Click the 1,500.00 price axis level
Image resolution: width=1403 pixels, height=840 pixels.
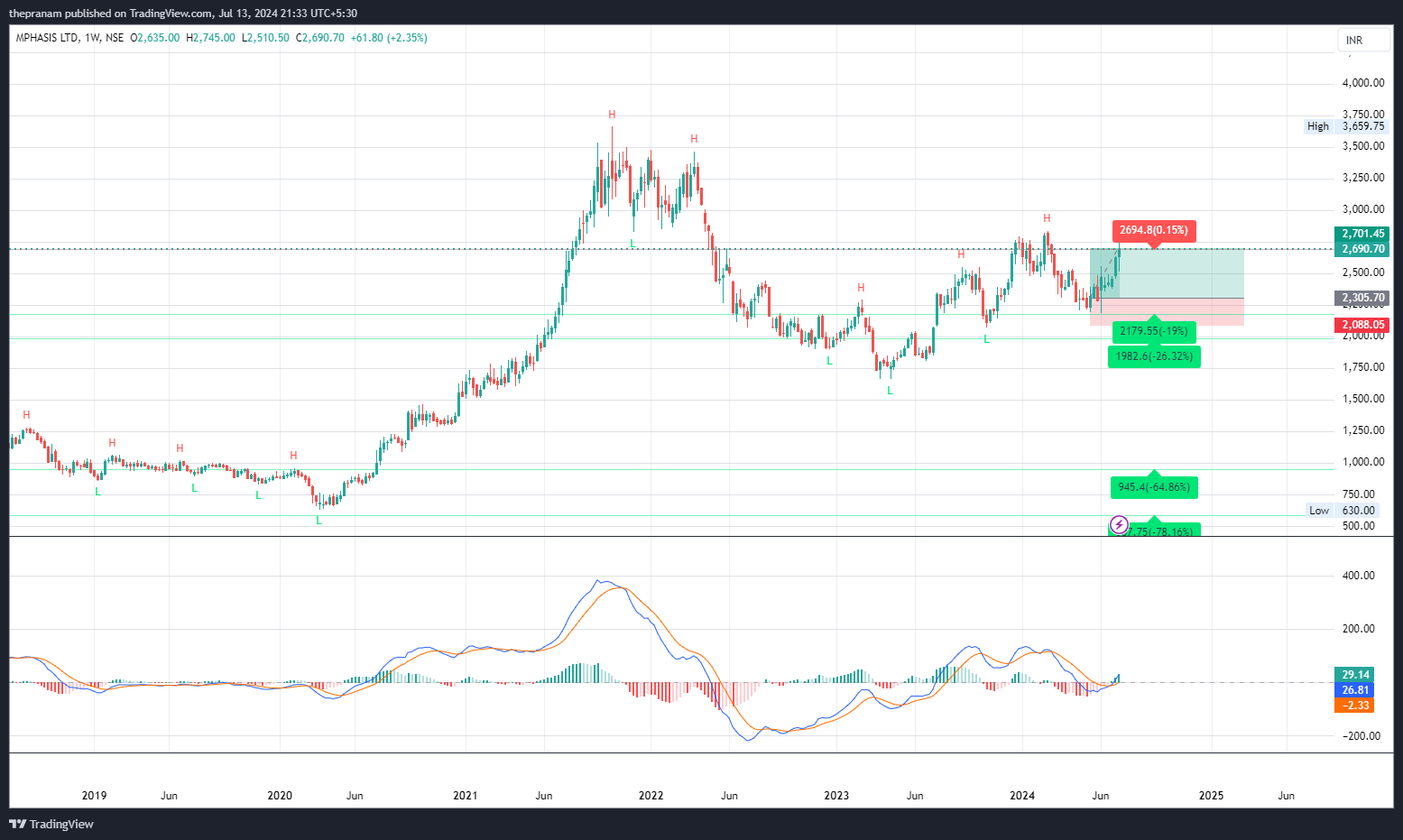click(1363, 399)
